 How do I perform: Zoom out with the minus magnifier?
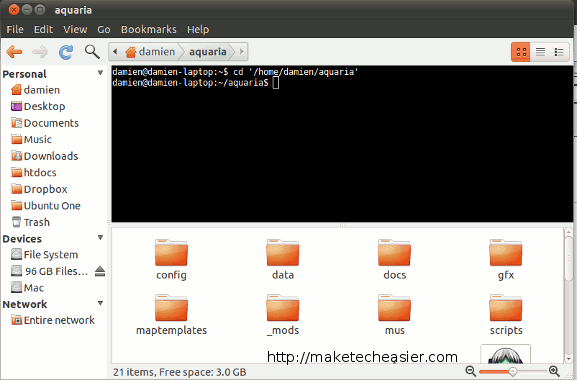pos(470,371)
